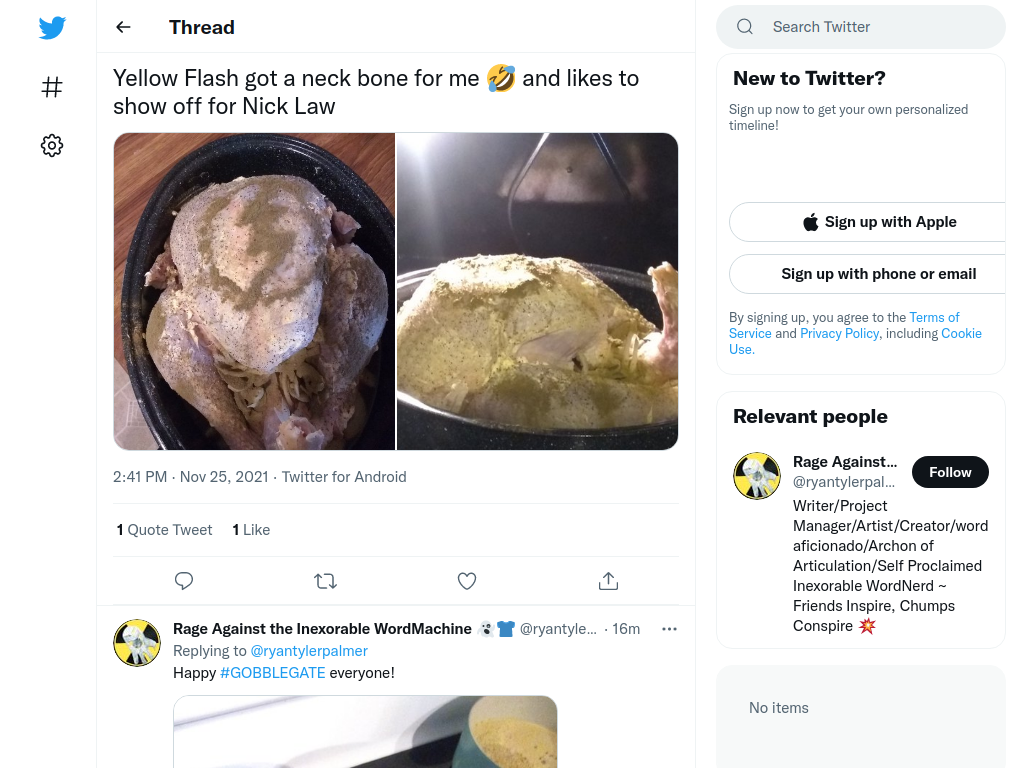This screenshot has width=1024, height=768.
Task: Open the @ryantylerpalmer mention link
Action: pos(309,651)
